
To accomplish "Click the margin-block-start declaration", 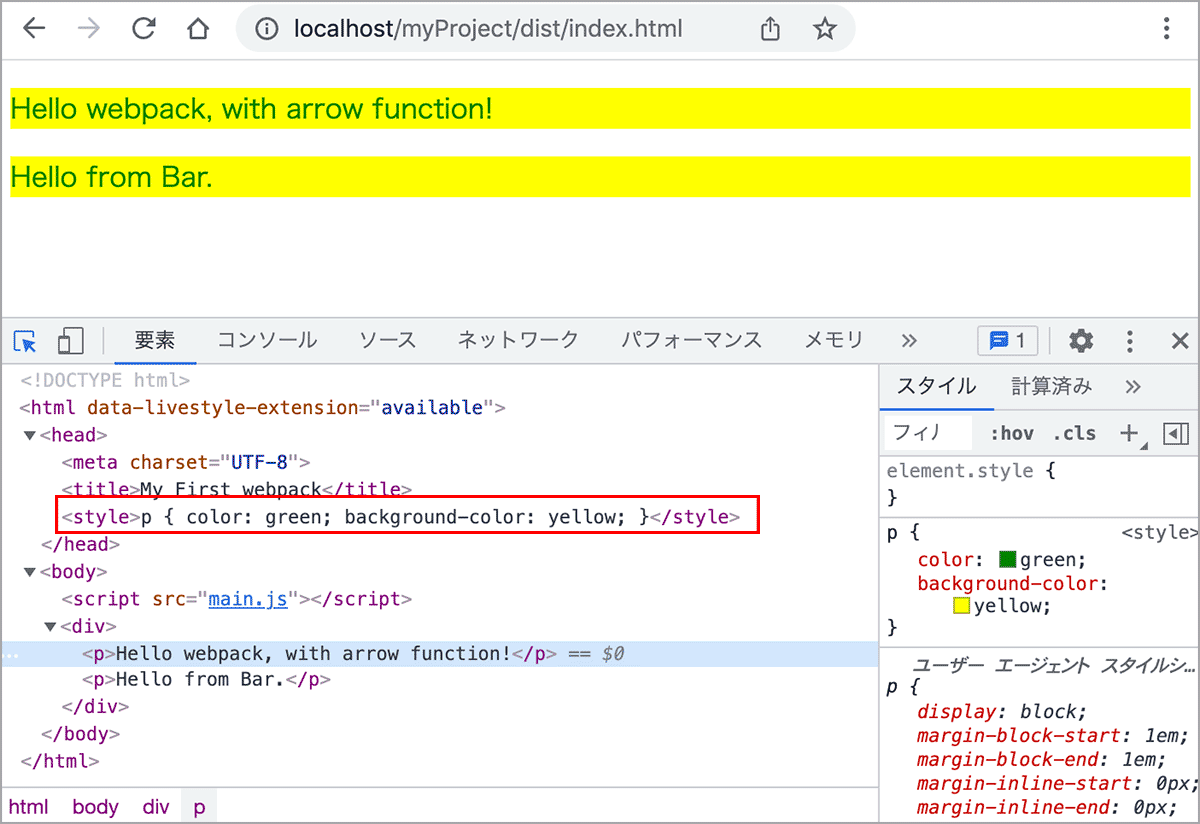I will 1053,736.
